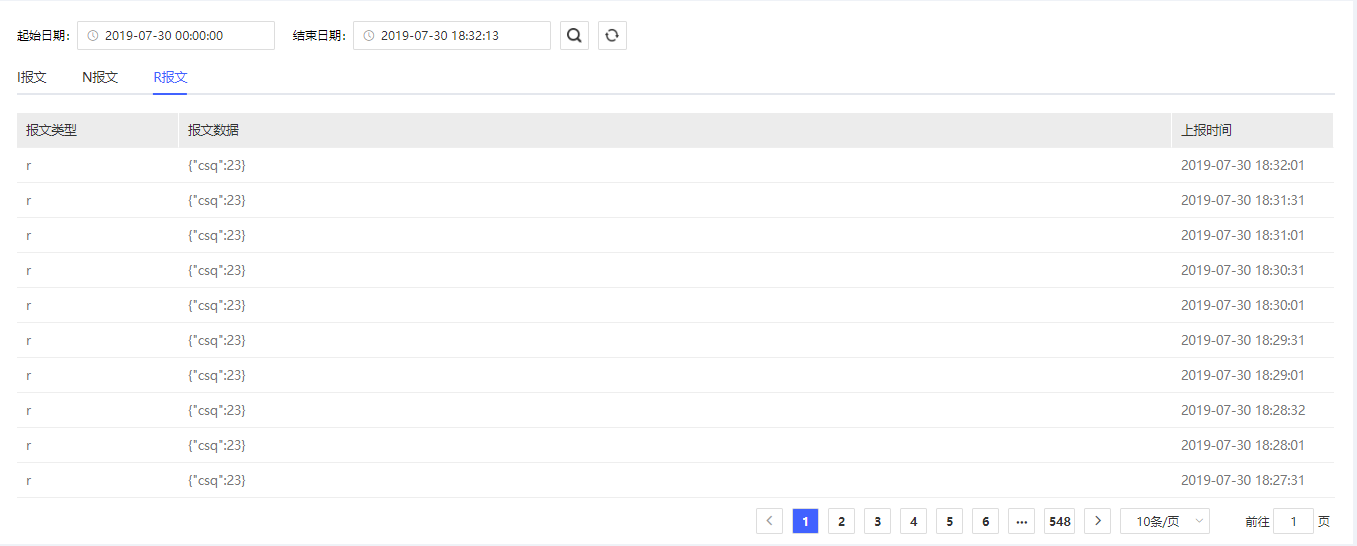Switch to the N报文 tab

tap(100, 77)
